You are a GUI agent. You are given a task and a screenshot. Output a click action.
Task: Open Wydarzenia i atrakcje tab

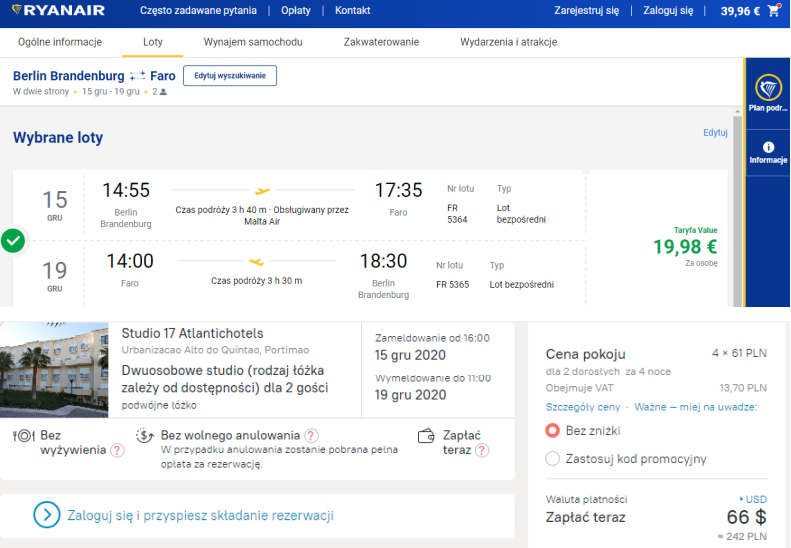click(508, 42)
